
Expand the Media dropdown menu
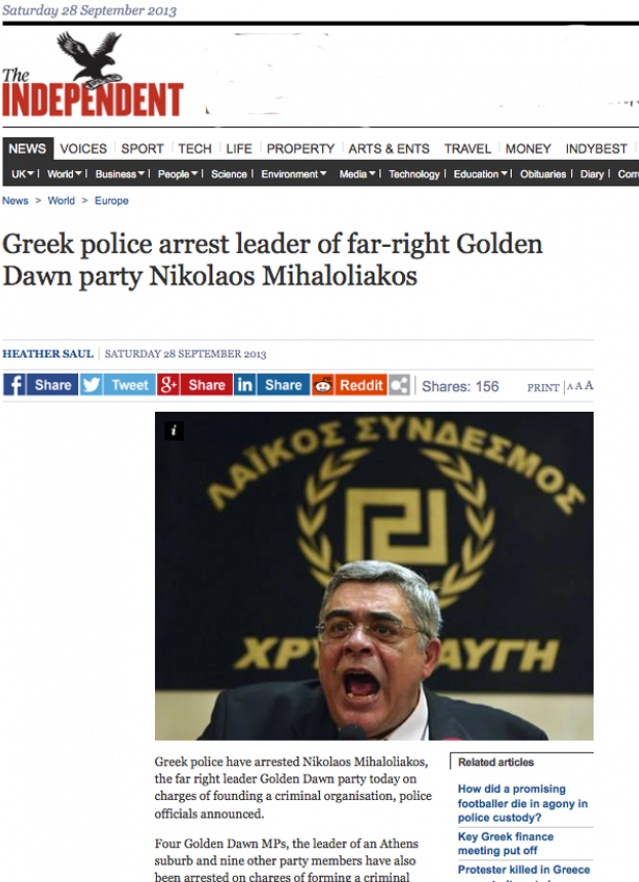tap(357, 174)
